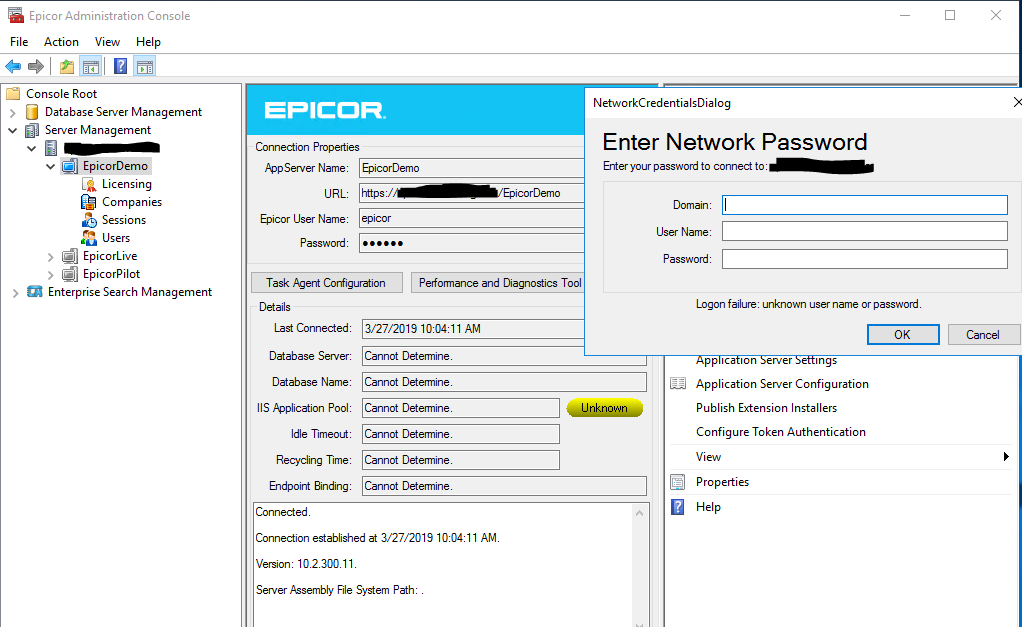Click the "Version: 10.2.300.11." log line
Screen dimensions: 1024x627
[306, 564]
